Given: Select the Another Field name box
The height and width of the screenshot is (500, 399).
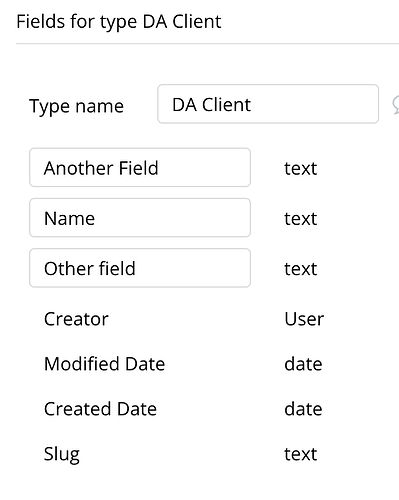Looking at the screenshot, I should click(x=140, y=167).
